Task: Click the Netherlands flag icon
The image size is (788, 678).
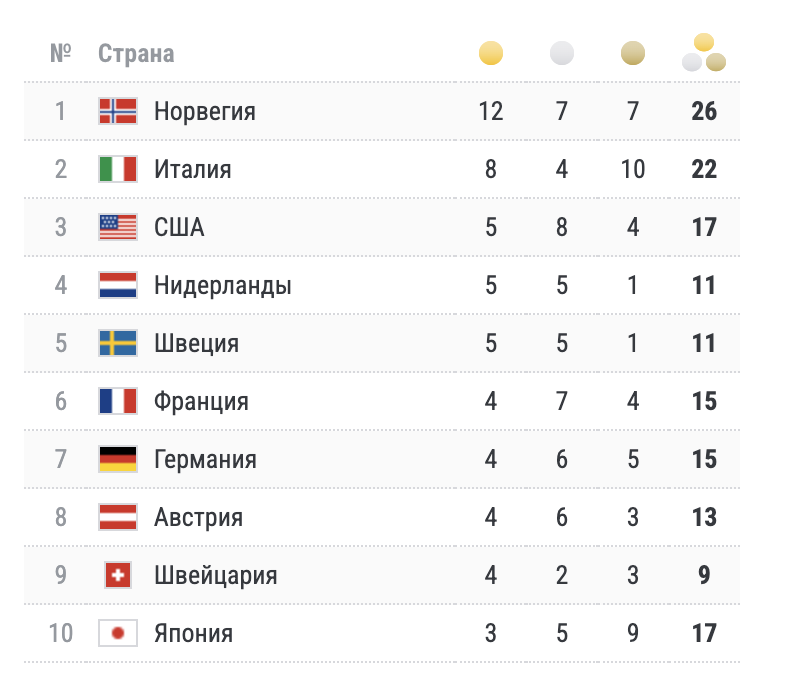Action: tap(118, 285)
